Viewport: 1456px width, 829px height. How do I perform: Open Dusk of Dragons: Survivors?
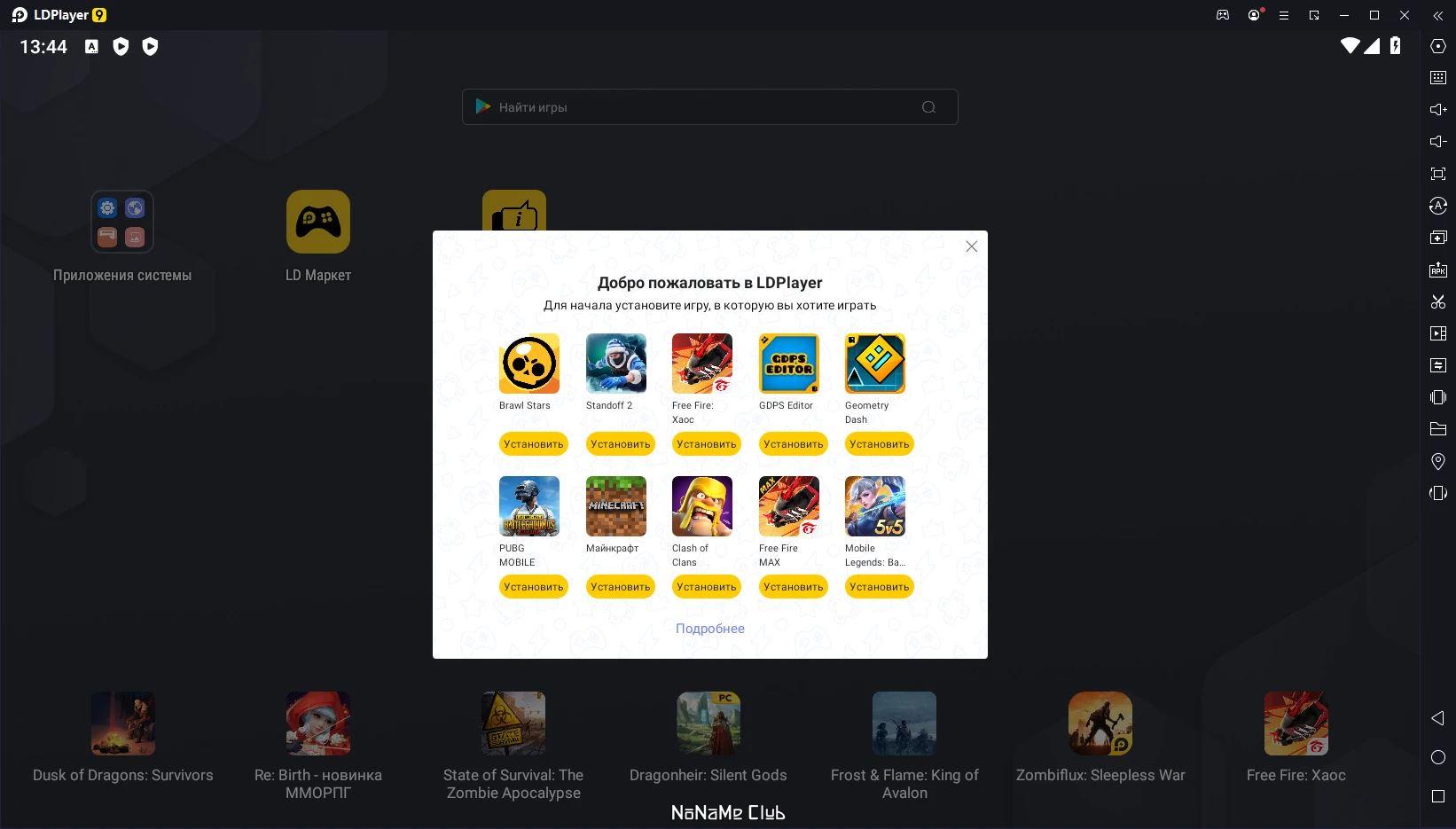(122, 723)
